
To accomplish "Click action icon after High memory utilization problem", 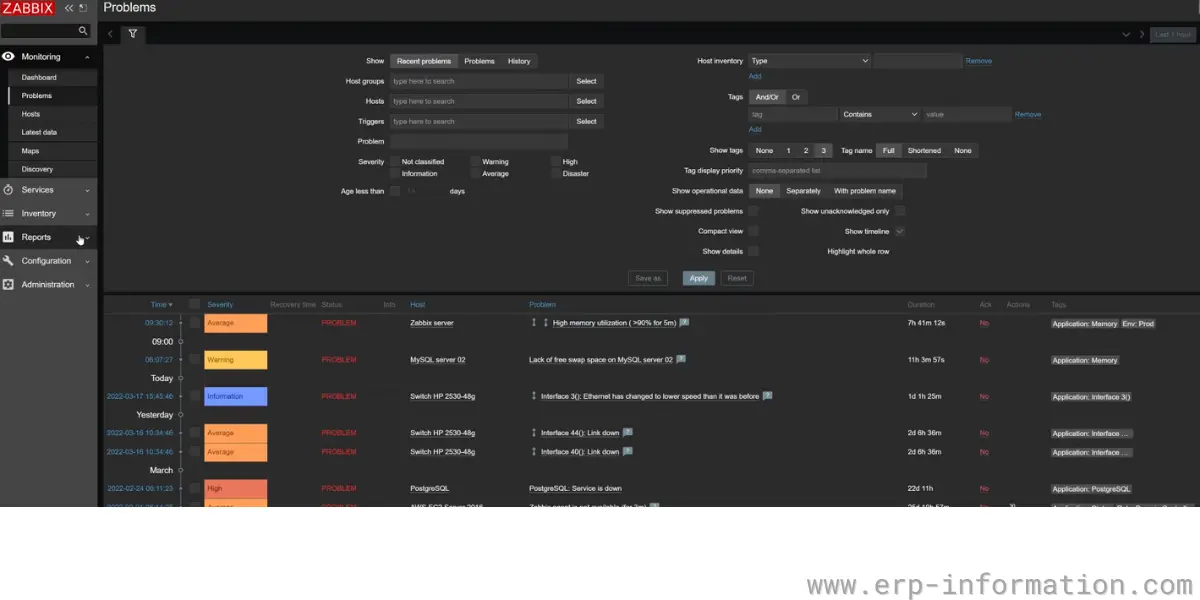I will click(684, 323).
